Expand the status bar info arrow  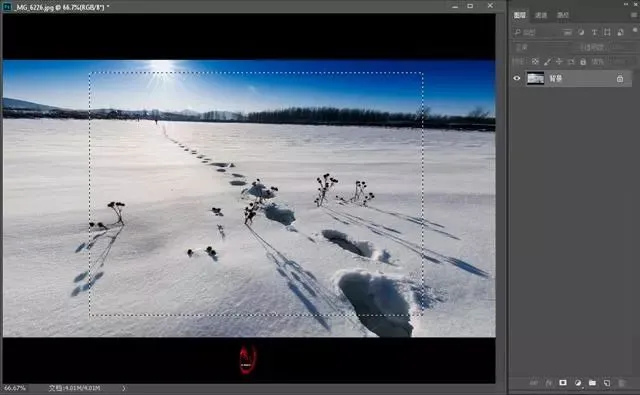coord(124,388)
